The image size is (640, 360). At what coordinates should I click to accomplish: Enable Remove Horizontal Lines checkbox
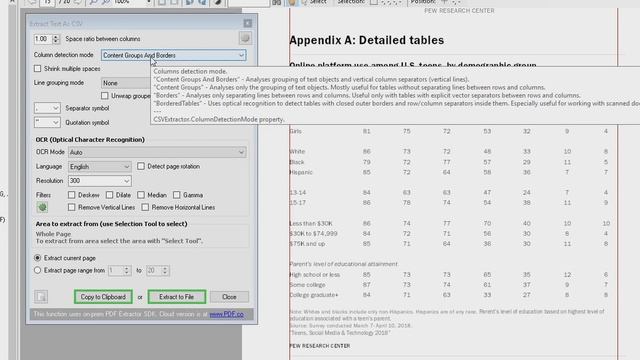coord(145,207)
